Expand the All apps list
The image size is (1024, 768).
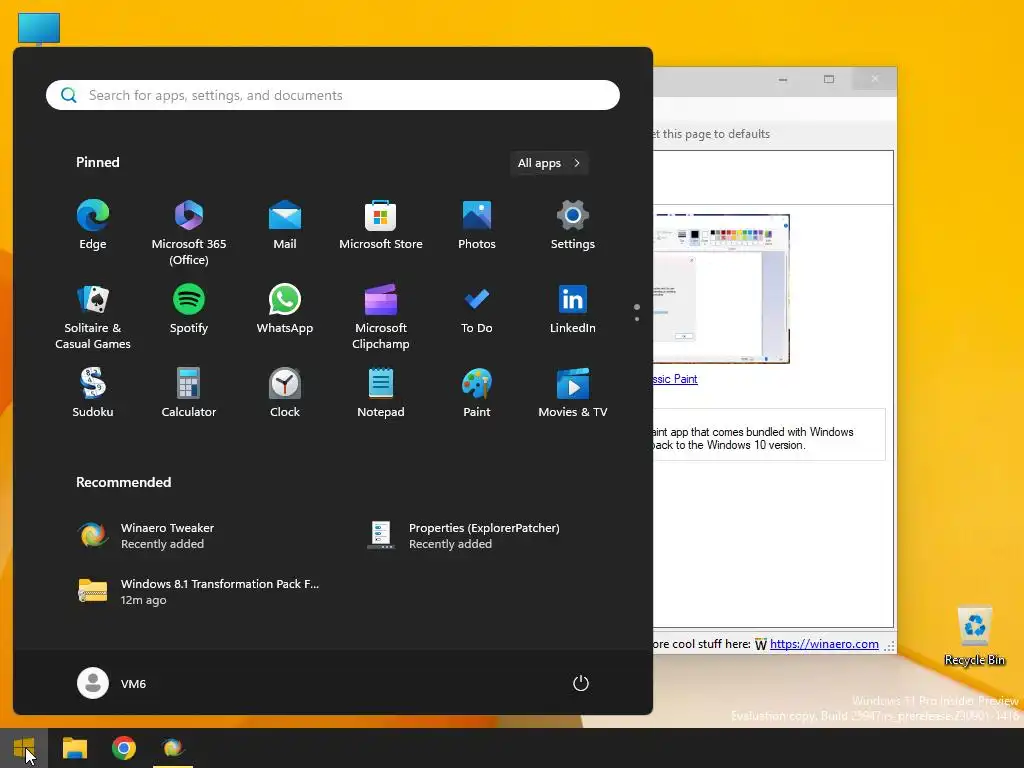[x=549, y=163]
